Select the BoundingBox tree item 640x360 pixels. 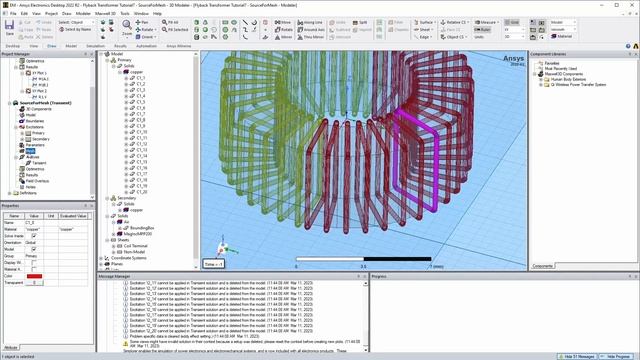click(x=142, y=228)
